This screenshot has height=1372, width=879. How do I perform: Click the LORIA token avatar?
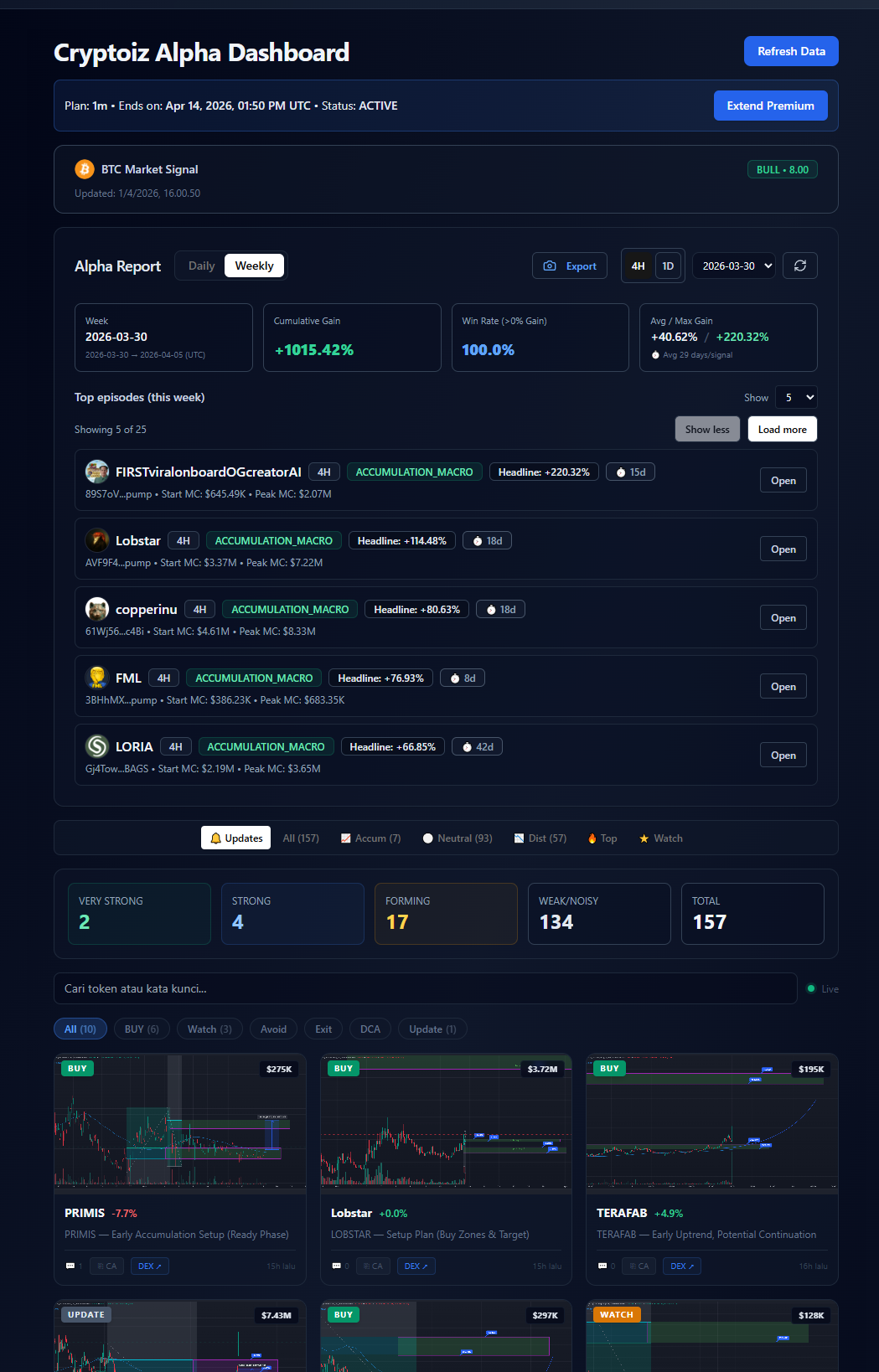pyautogui.click(x=97, y=746)
